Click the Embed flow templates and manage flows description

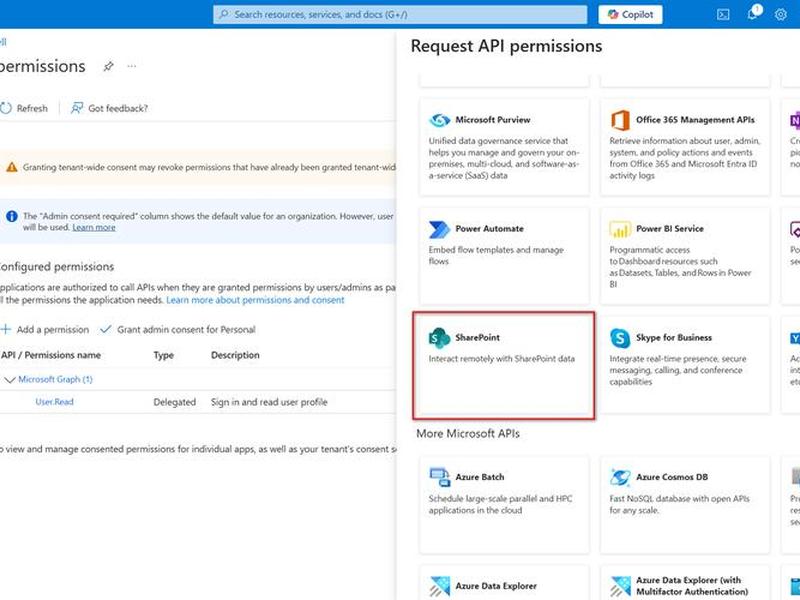[x=496, y=256]
